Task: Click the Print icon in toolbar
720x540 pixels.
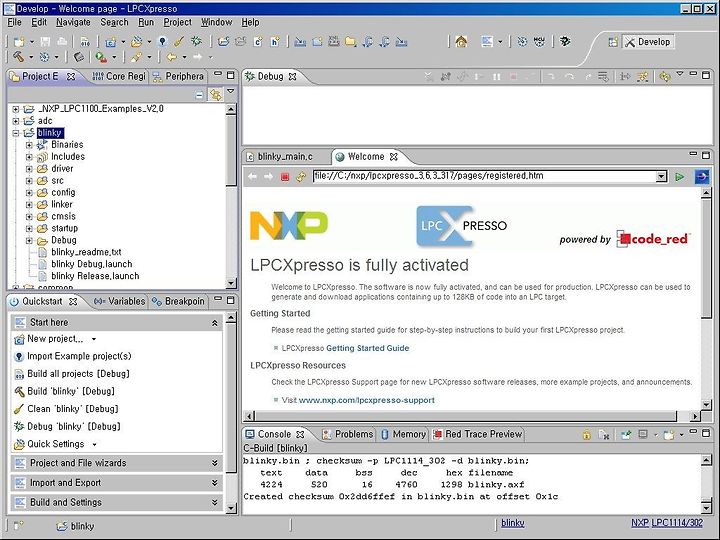Action: [x=62, y=42]
